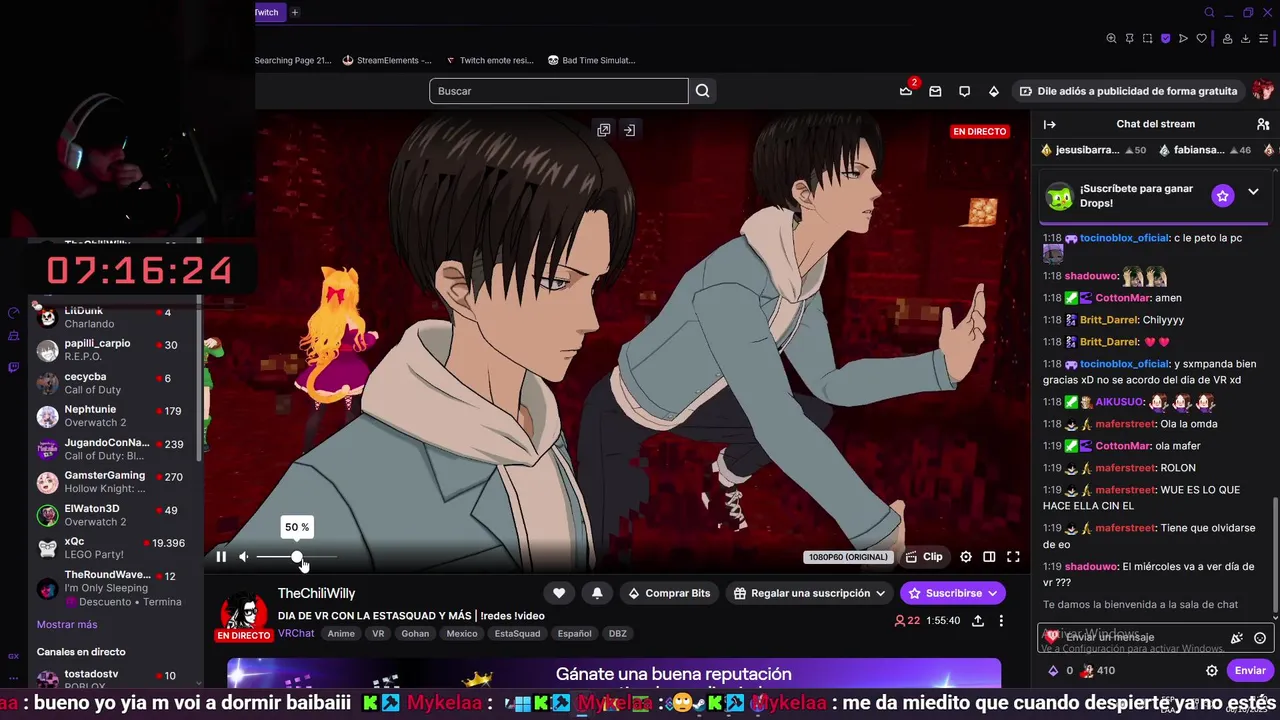The image size is (1280, 720).
Task: Open the Bits diamond icon in top bar
Action: coord(993,91)
